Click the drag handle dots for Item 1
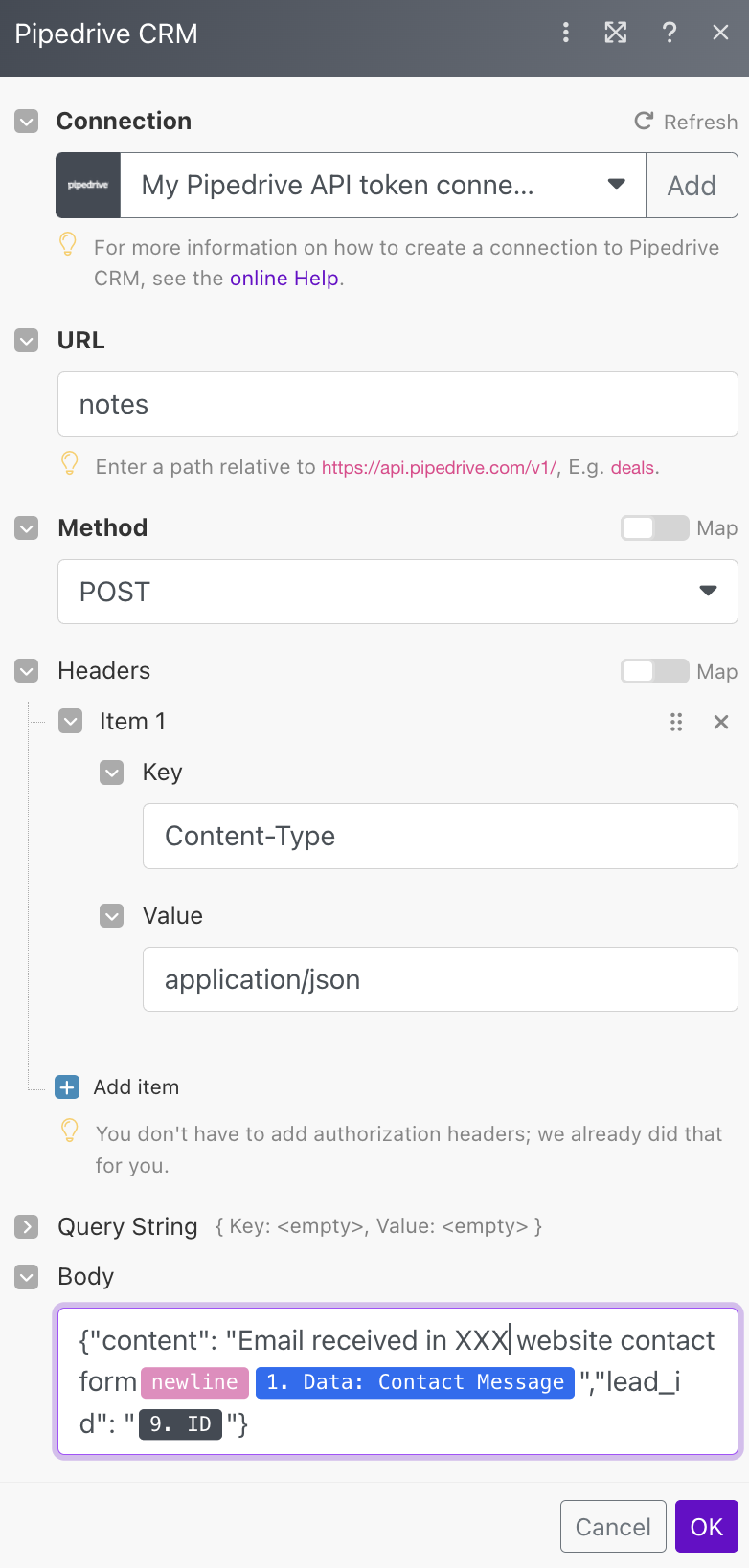The height and width of the screenshot is (1568, 749). click(x=676, y=722)
